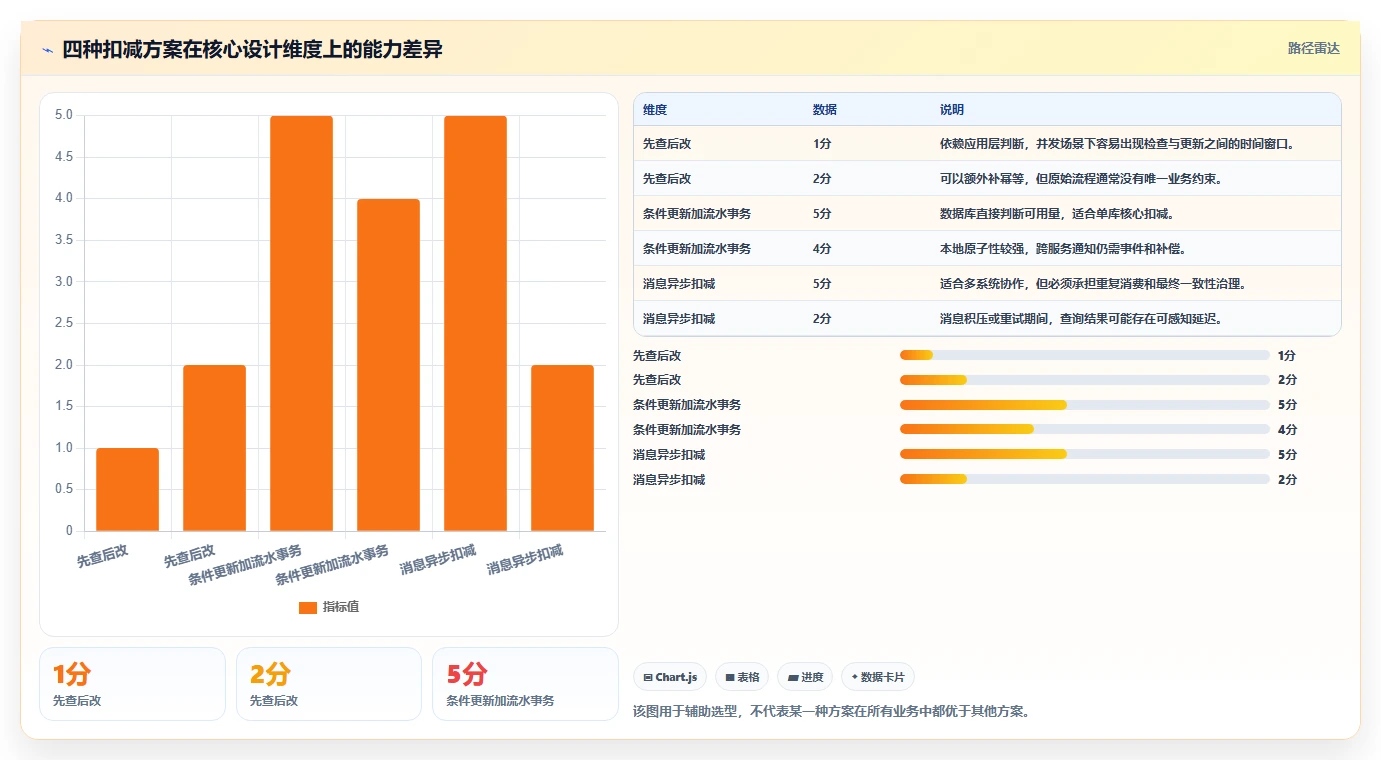Click the 条件更新加流水事务 chart bar reaching 5.0
This screenshot has height=760, width=1381.
[x=301, y=323]
